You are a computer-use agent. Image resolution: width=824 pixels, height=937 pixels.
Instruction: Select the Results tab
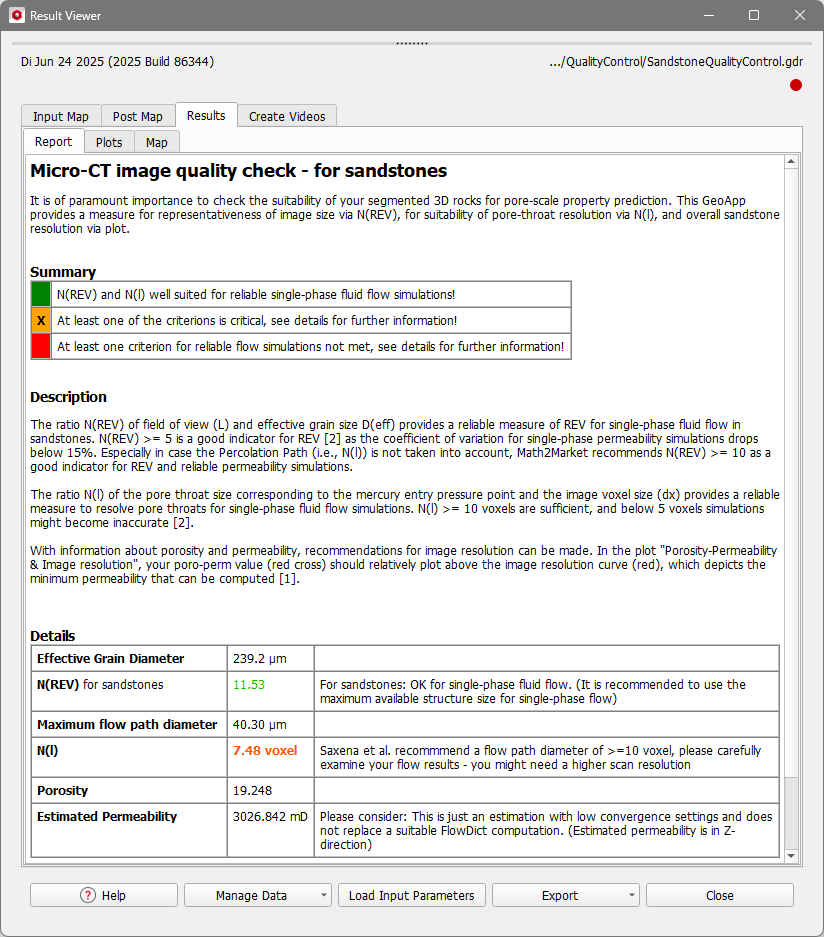pyautogui.click(x=206, y=115)
